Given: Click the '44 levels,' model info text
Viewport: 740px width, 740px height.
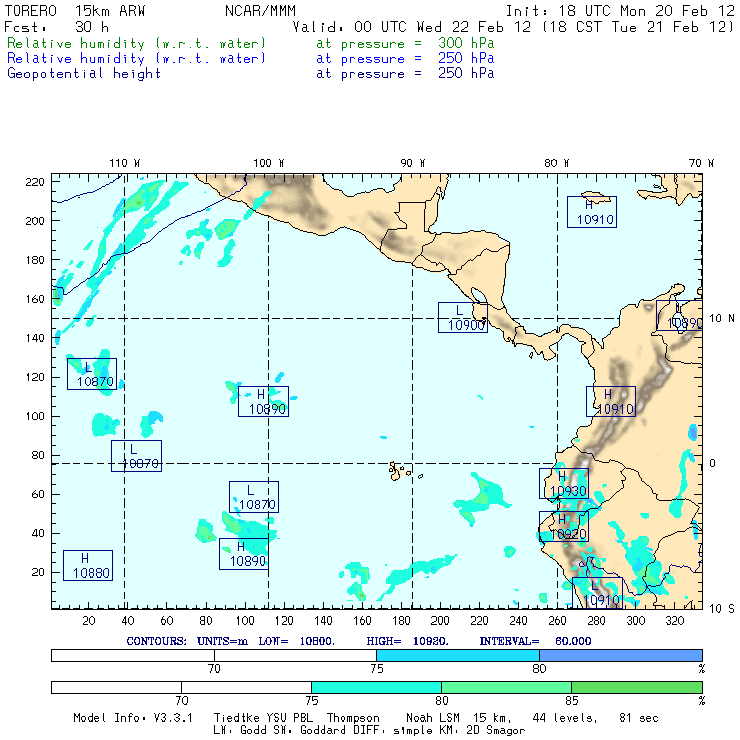Looking at the screenshot, I should (x=565, y=718).
